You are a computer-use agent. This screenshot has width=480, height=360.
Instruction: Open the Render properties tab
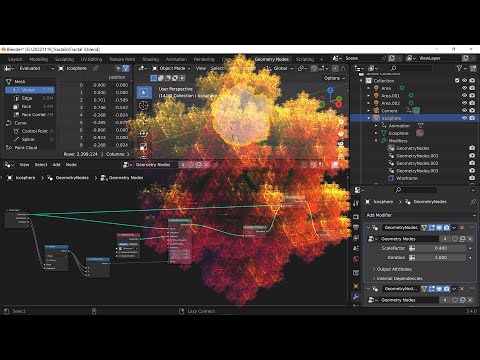pyautogui.click(x=356, y=217)
